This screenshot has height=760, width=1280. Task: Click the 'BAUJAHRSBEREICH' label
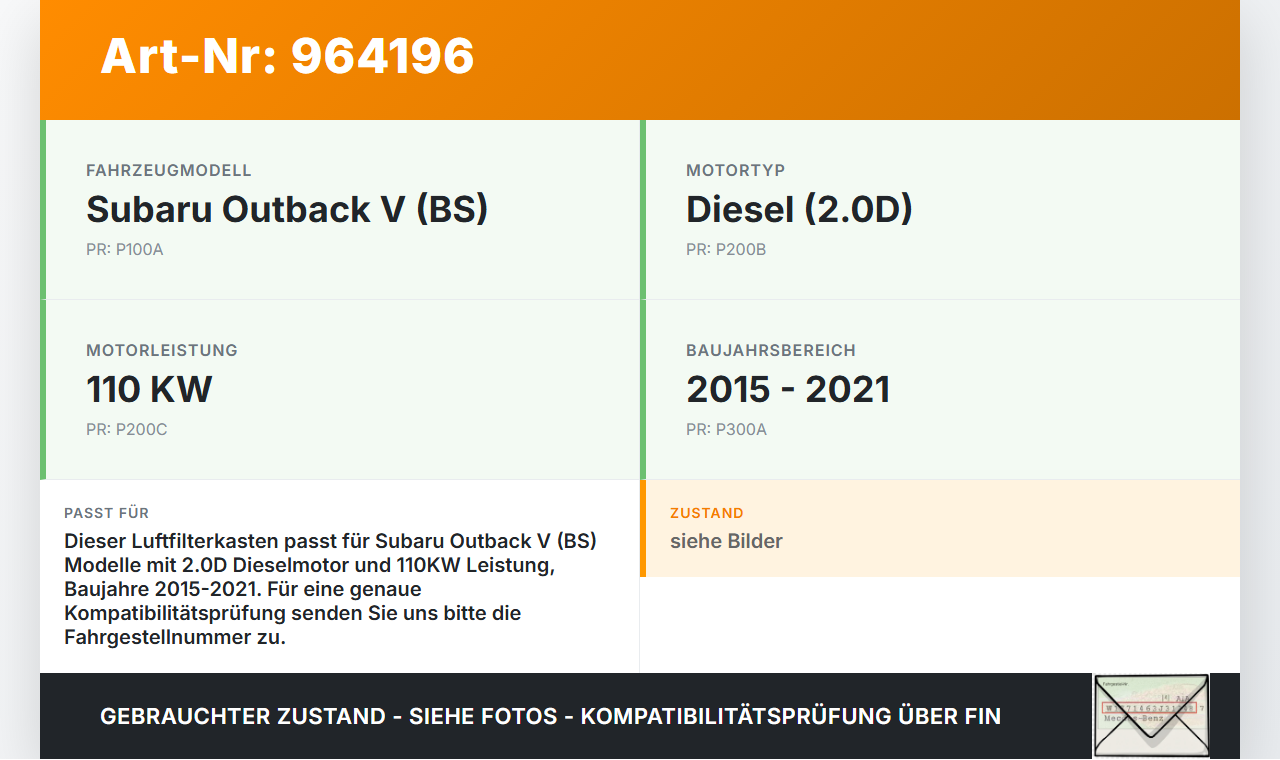[771, 351]
